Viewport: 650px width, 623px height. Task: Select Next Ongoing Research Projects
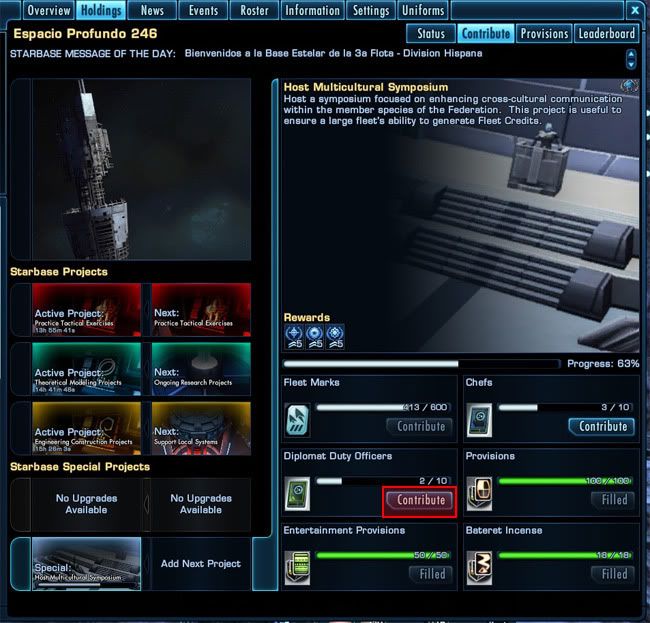click(201, 369)
